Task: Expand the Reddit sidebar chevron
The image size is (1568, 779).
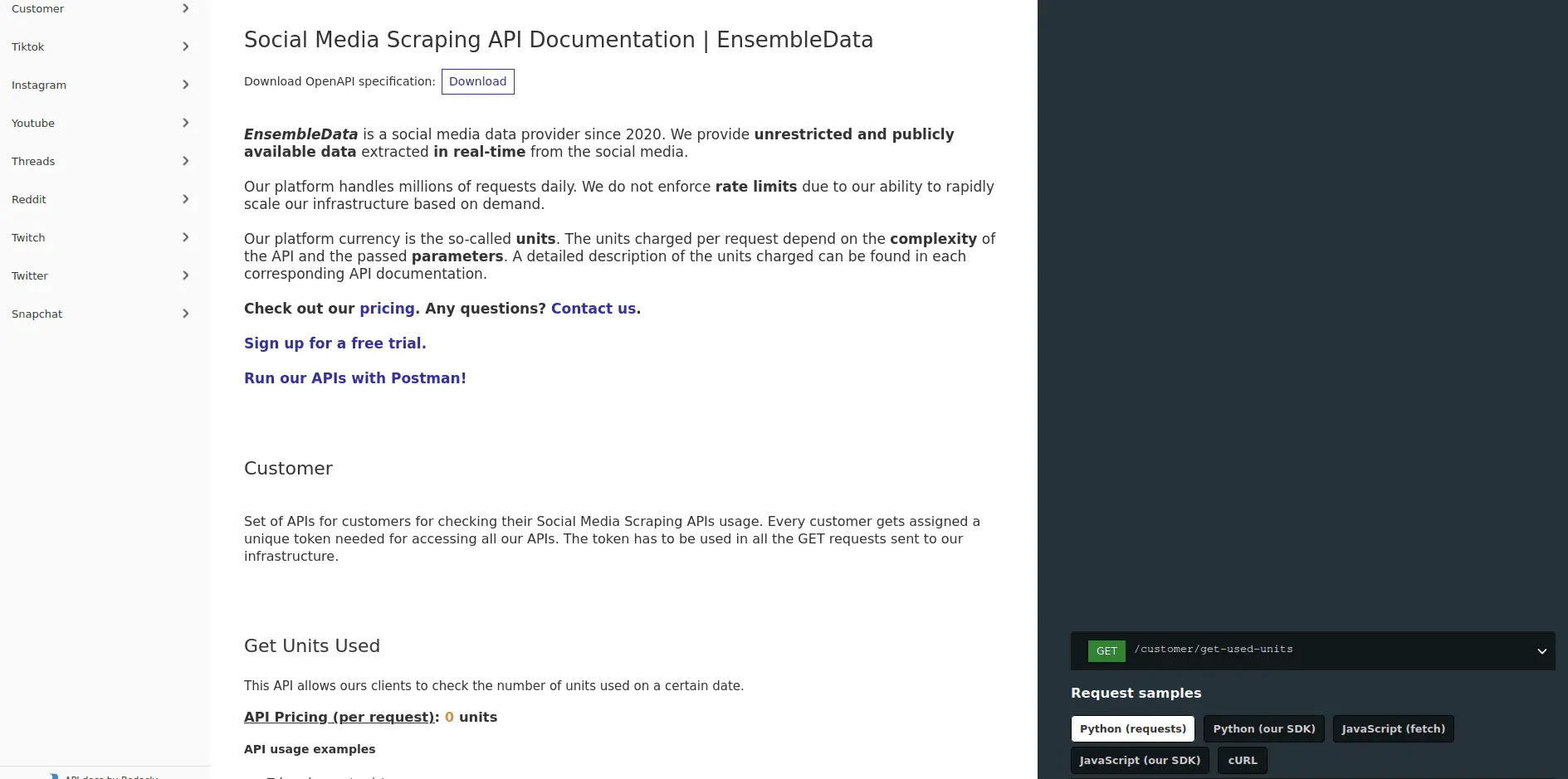Action: pos(185,199)
